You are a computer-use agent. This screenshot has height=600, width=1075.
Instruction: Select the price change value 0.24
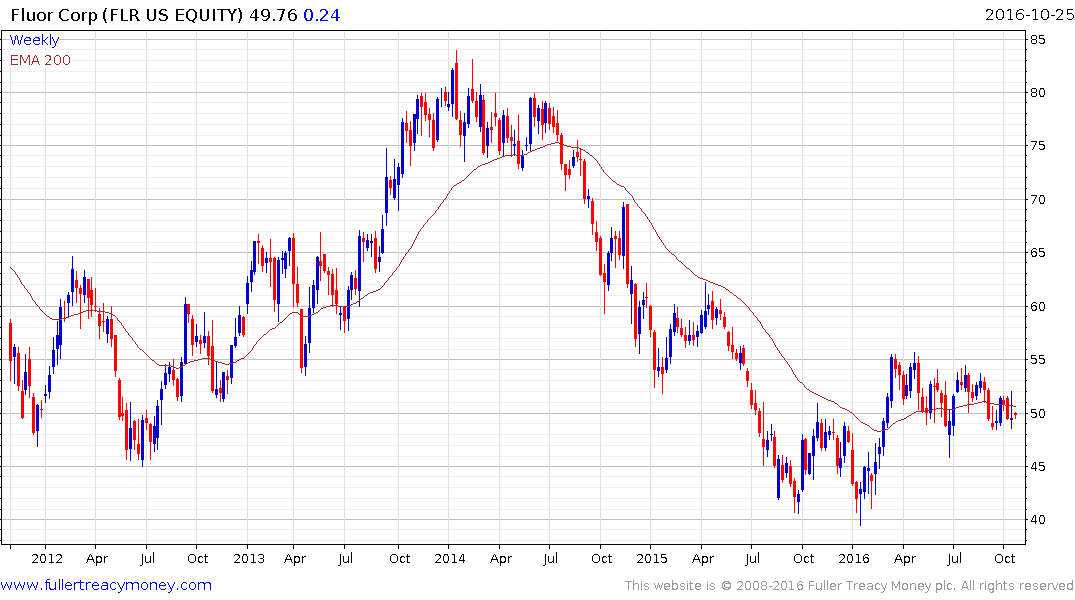pos(322,15)
